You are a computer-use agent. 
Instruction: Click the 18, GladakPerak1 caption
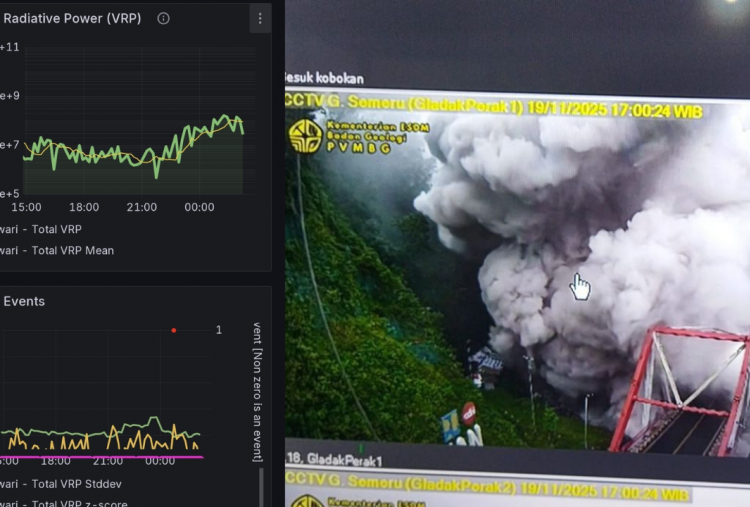pos(334,460)
